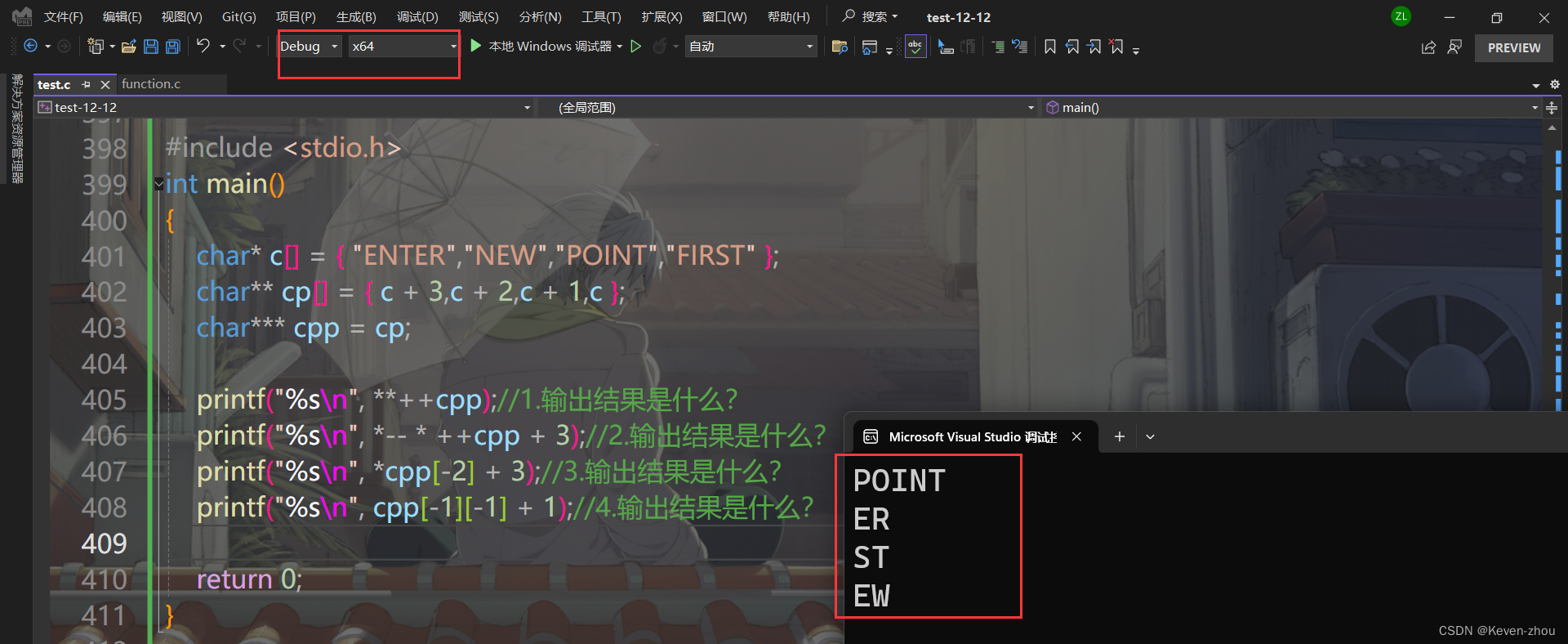The height and width of the screenshot is (644, 1568).
Task: Open the 调试(D) menu
Action: point(417,17)
